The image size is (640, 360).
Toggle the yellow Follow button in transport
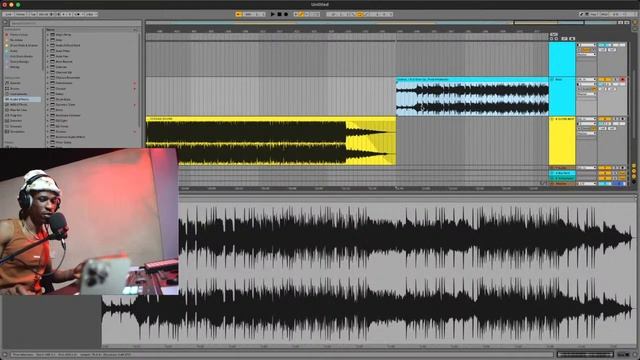(238, 14)
